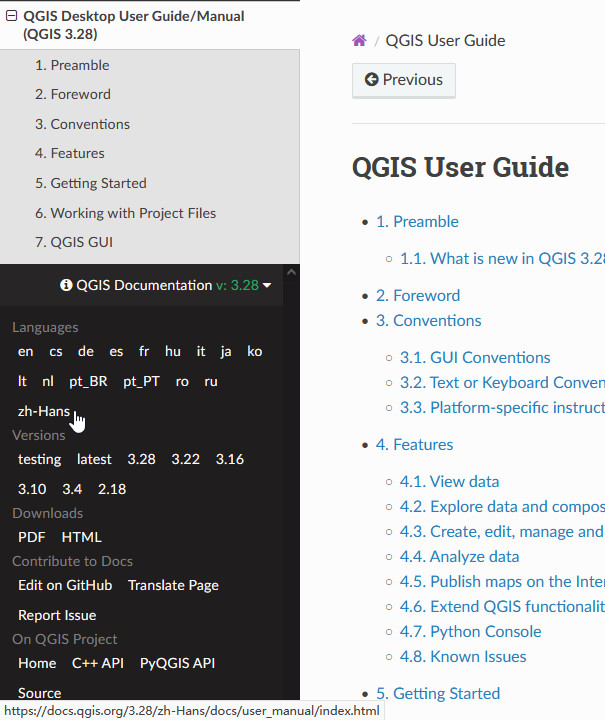Click the purple home breadcrumb icon

(x=359, y=40)
